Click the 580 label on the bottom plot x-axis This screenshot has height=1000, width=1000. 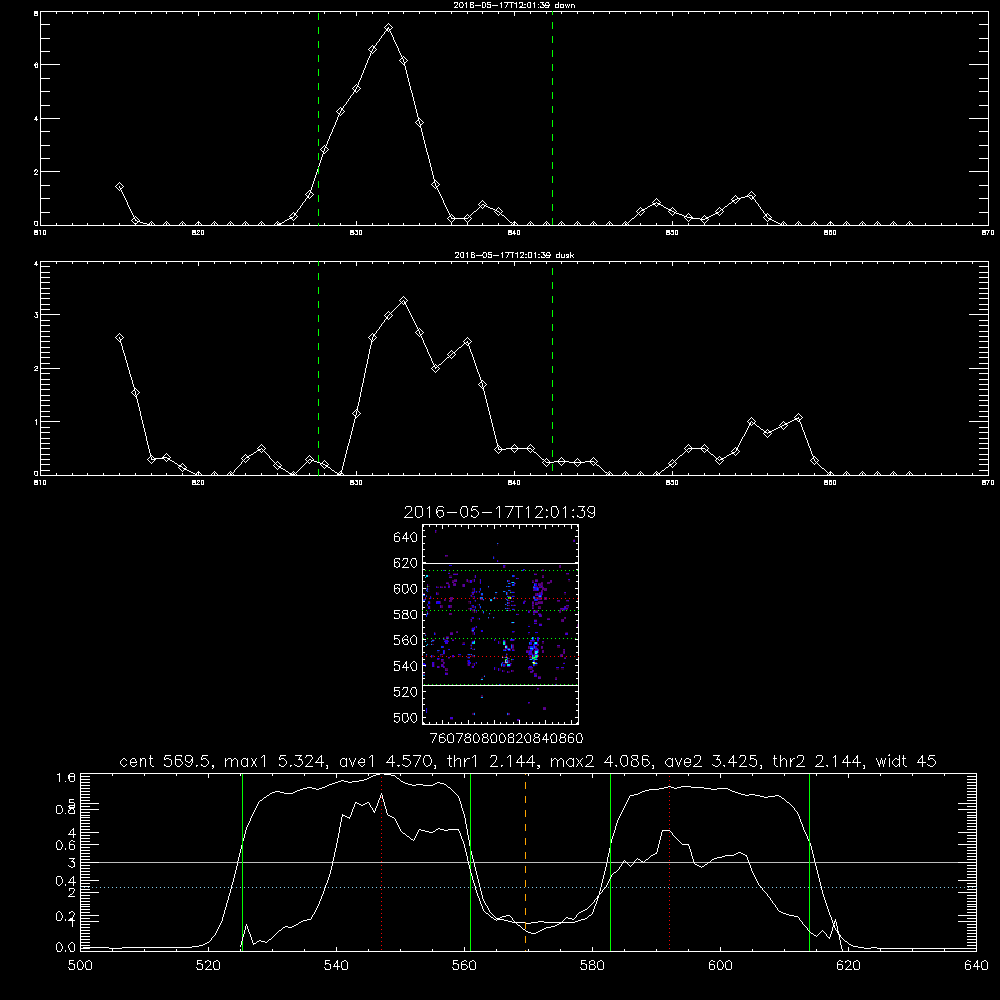(592, 966)
